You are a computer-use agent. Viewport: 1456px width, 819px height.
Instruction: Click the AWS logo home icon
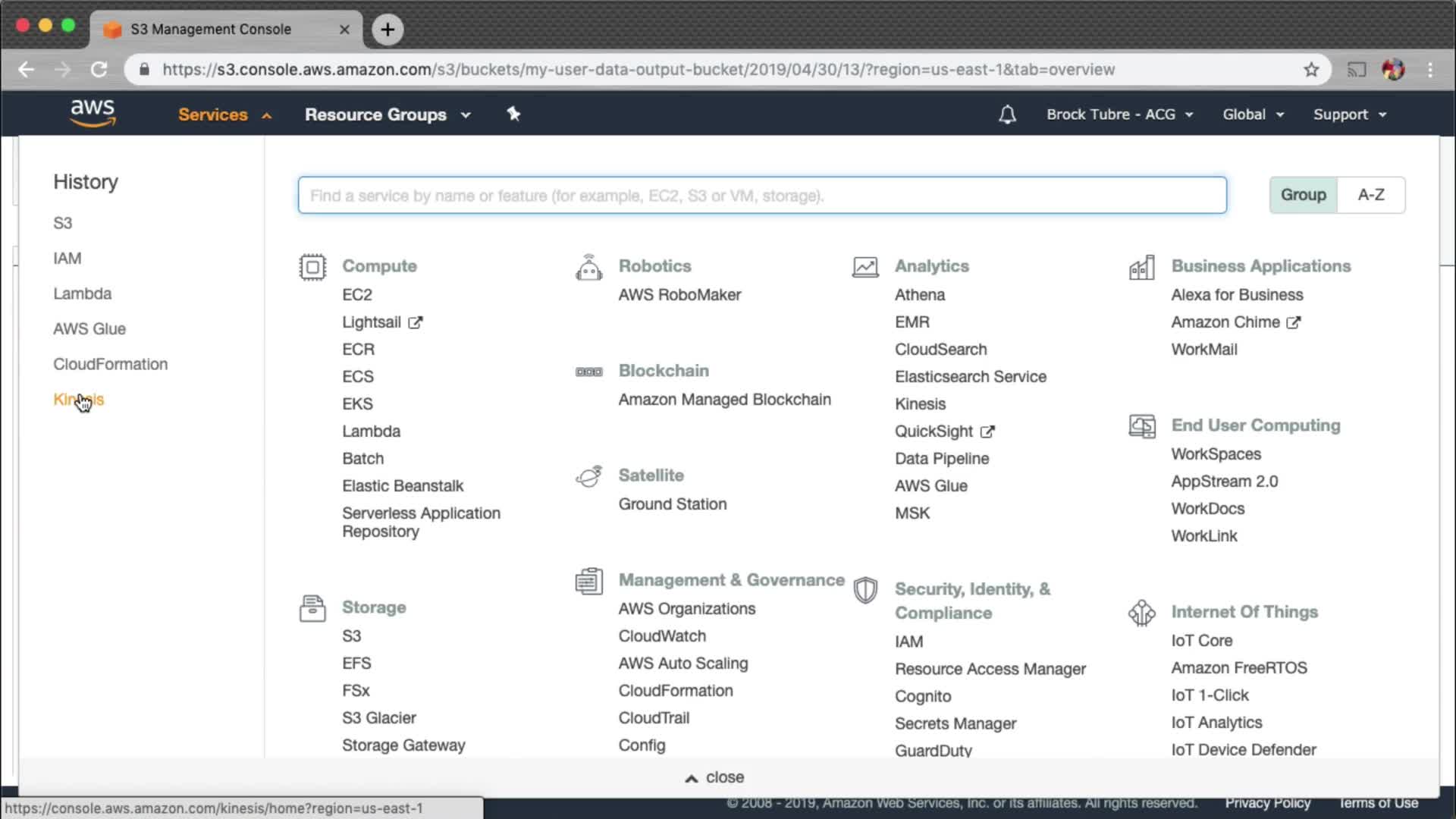(x=93, y=114)
